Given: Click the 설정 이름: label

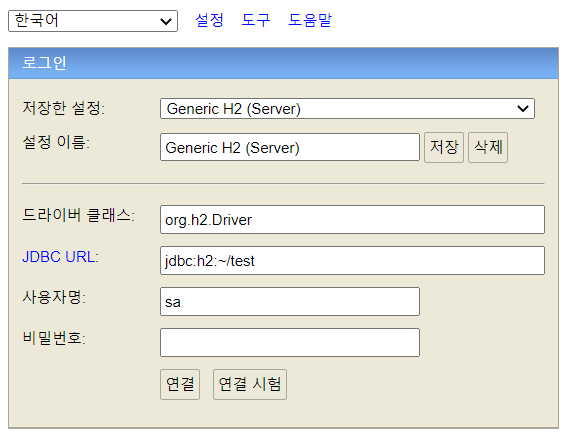Looking at the screenshot, I should [x=56, y=142].
